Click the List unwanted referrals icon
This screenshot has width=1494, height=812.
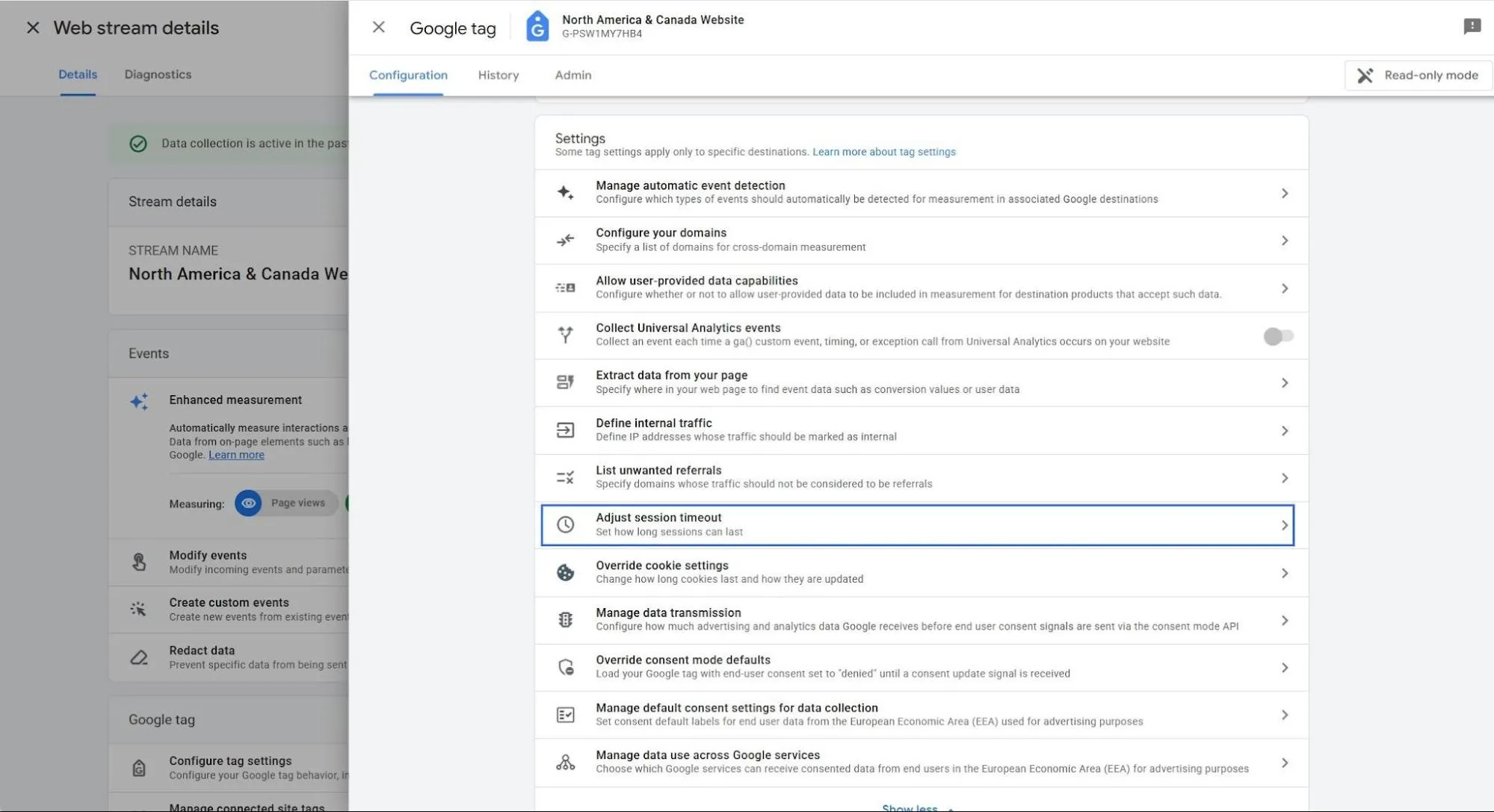click(566, 477)
